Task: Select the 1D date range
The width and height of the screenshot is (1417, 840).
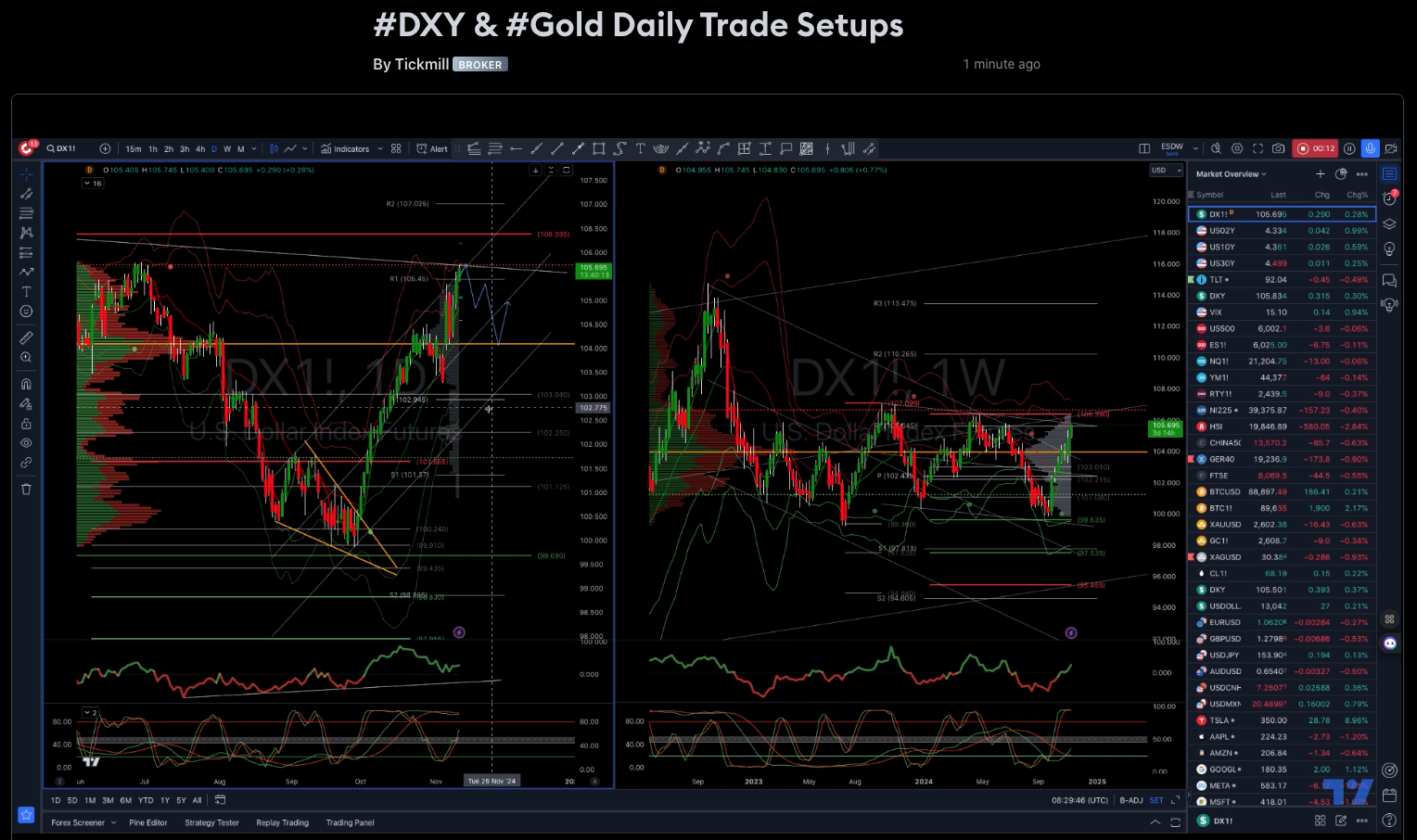Action: pyautogui.click(x=56, y=800)
